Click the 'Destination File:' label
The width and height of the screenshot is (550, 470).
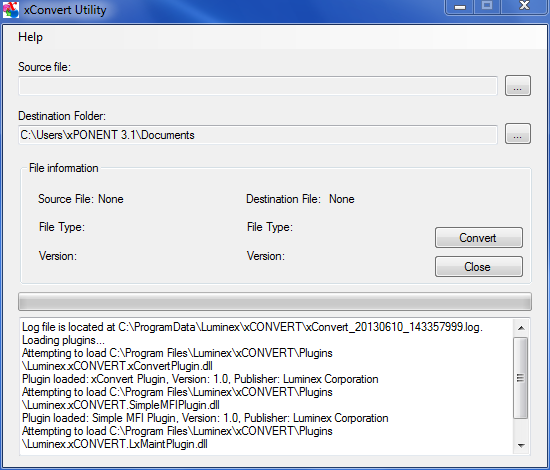point(283,199)
